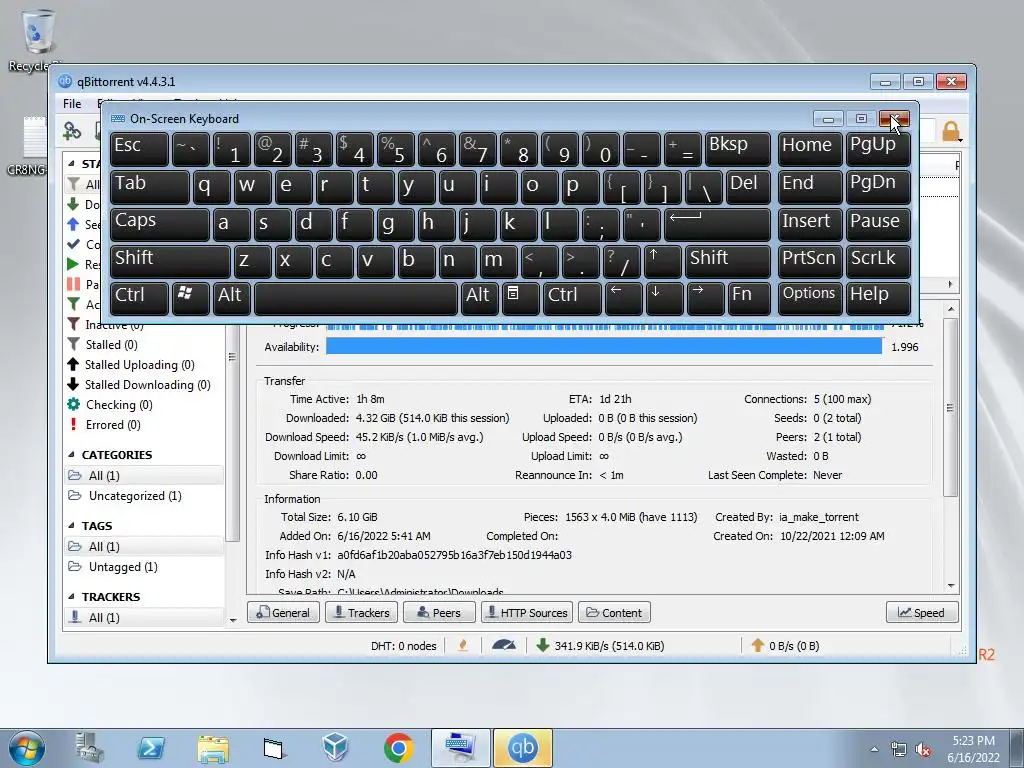Click the Enter key on On-Screen Keyboard
The height and width of the screenshot is (768, 1024).
(x=718, y=224)
